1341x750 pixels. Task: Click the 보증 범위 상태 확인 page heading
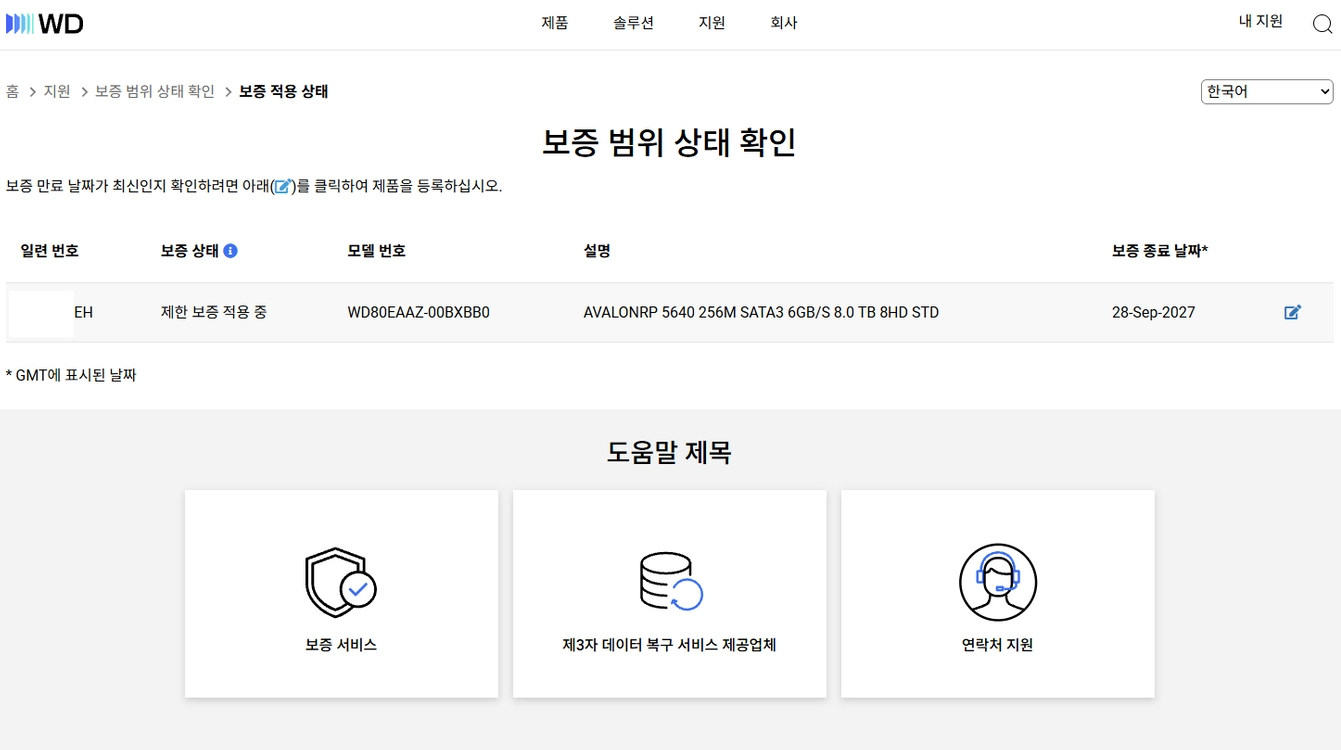coord(669,142)
